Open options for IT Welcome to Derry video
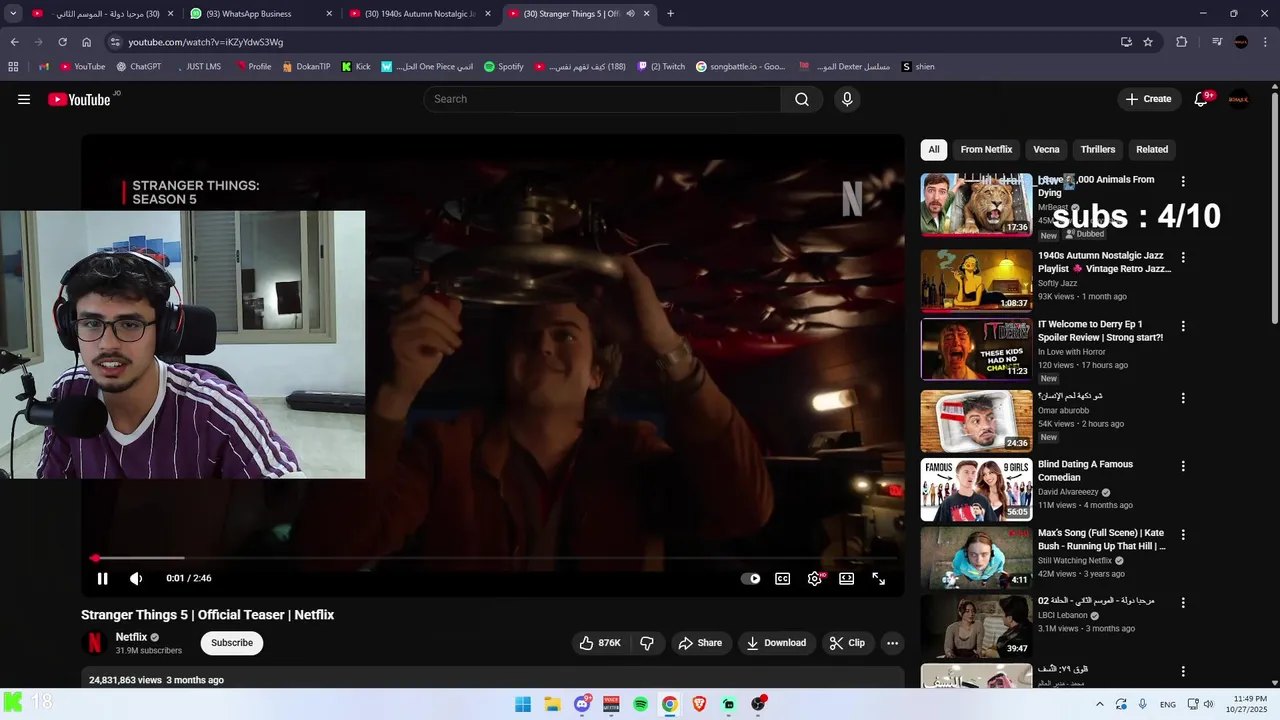 (x=1183, y=326)
